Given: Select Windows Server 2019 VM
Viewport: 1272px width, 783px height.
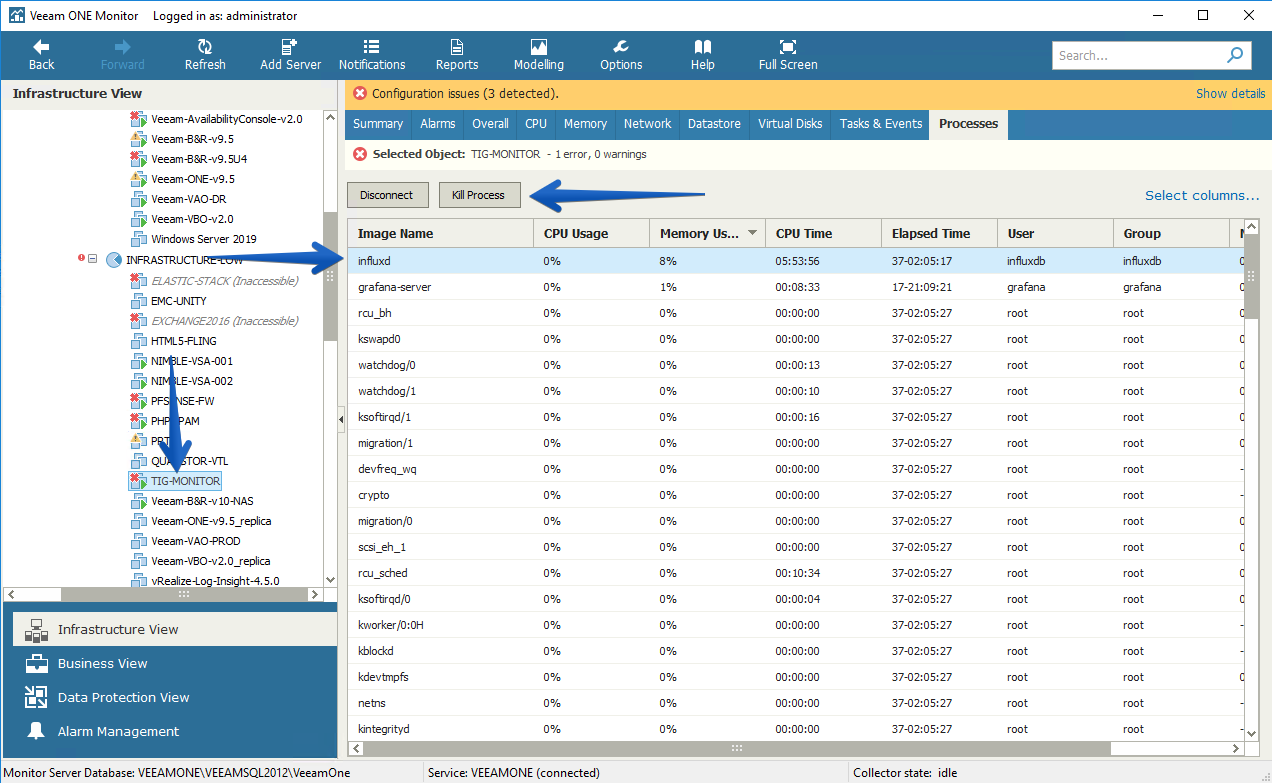Looking at the screenshot, I should (x=204, y=239).
